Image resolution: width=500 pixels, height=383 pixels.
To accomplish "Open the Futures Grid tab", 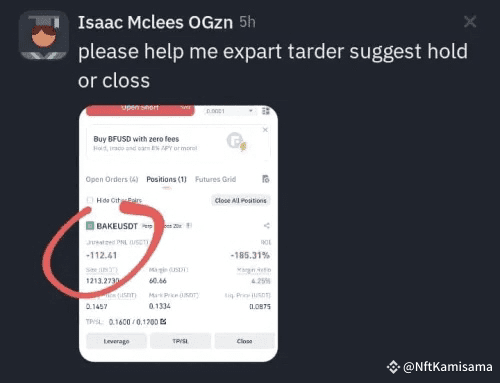I will point(215,179).
